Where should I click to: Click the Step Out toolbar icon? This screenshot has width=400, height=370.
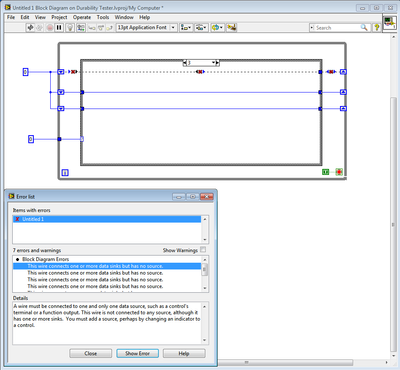109,28
